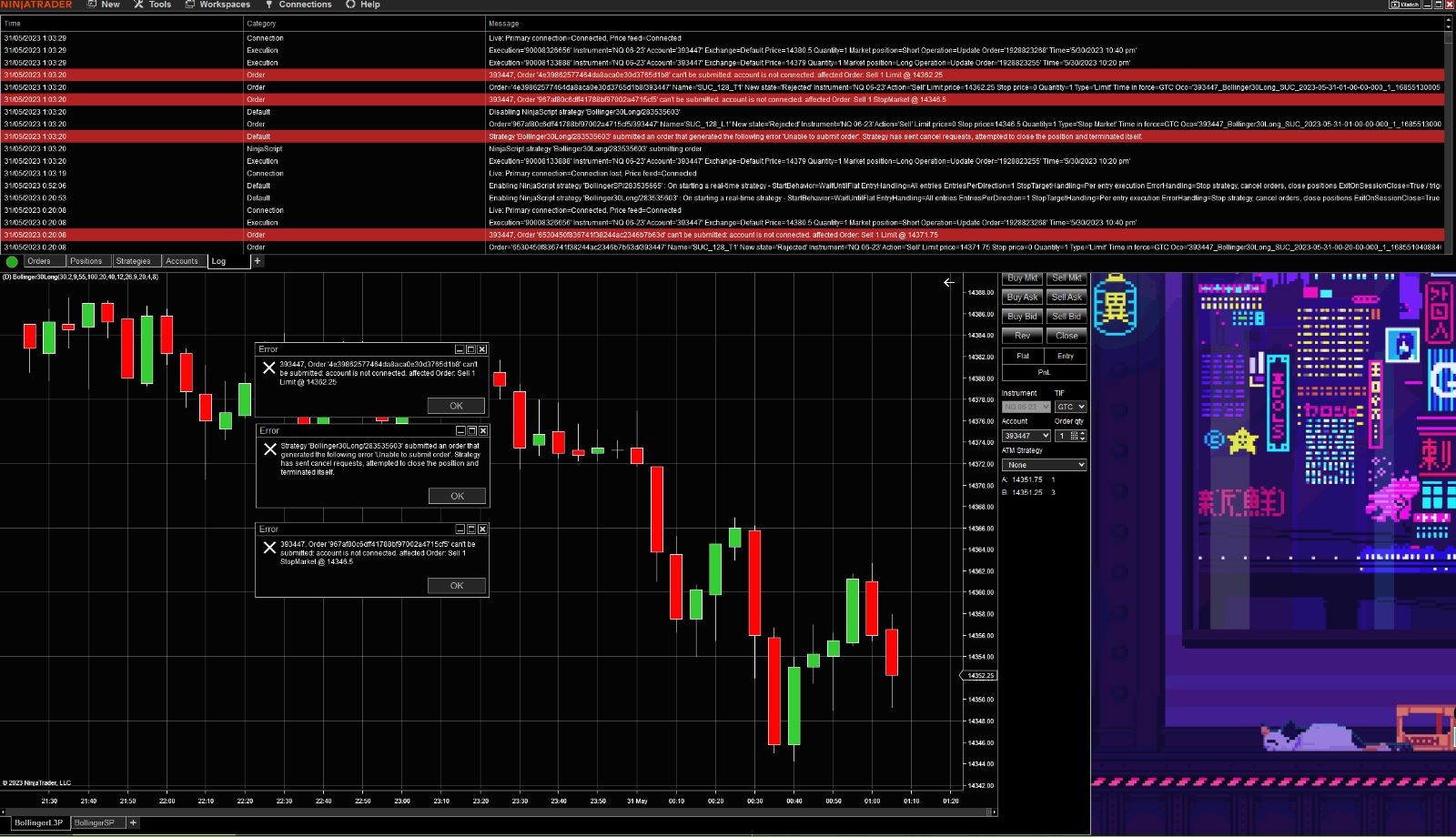This screenshot has height=837, width=1456.
Task: Click the Close position button
Action: click(1067, 336)
